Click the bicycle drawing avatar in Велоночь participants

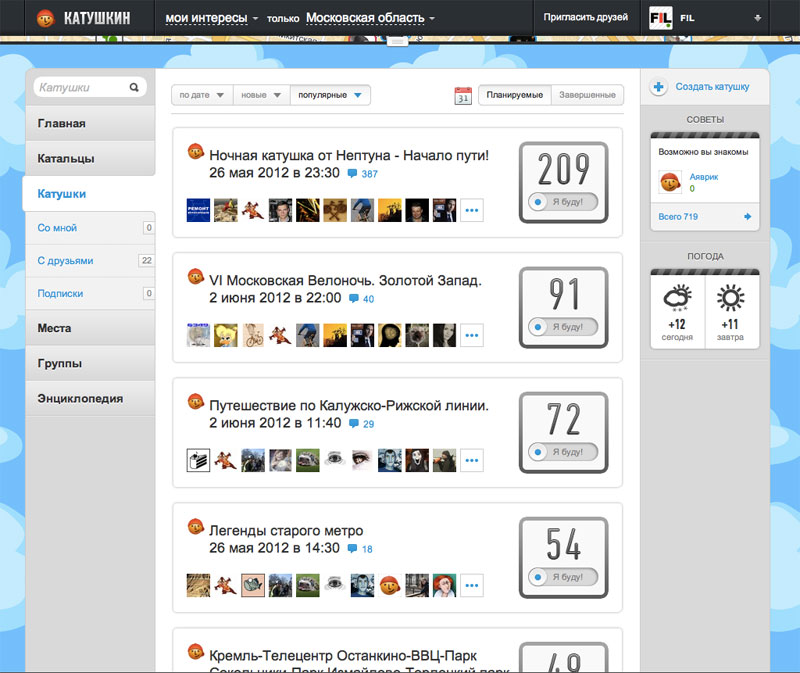tap(253, 335)
